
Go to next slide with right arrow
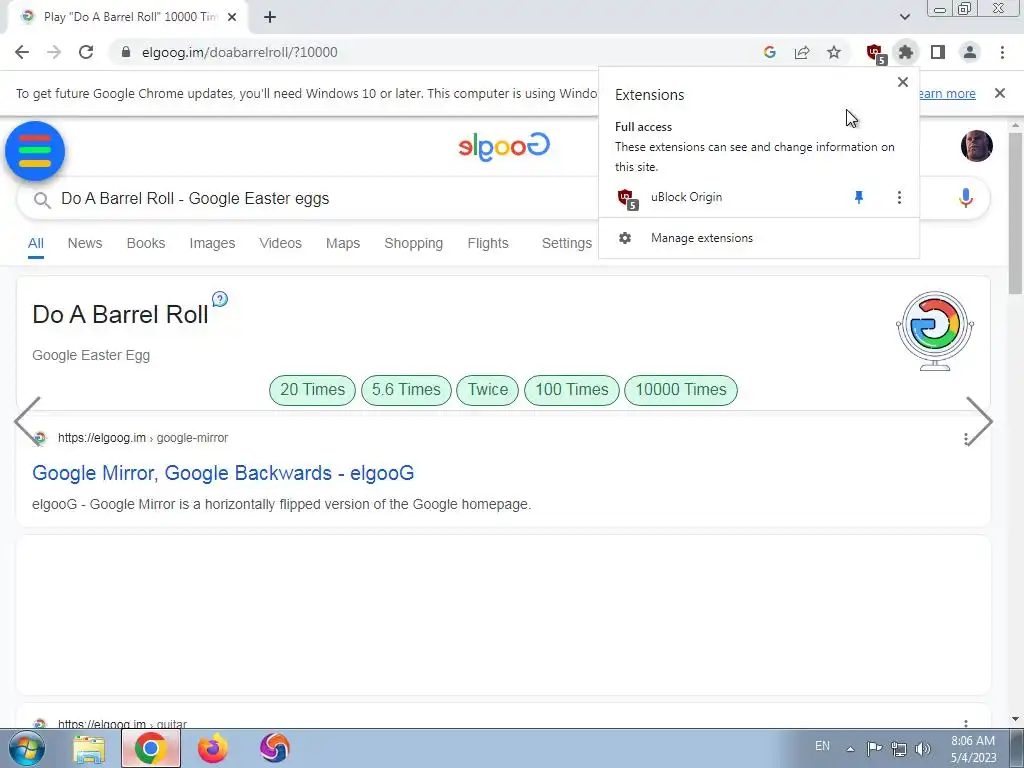(x=979, y=421)
